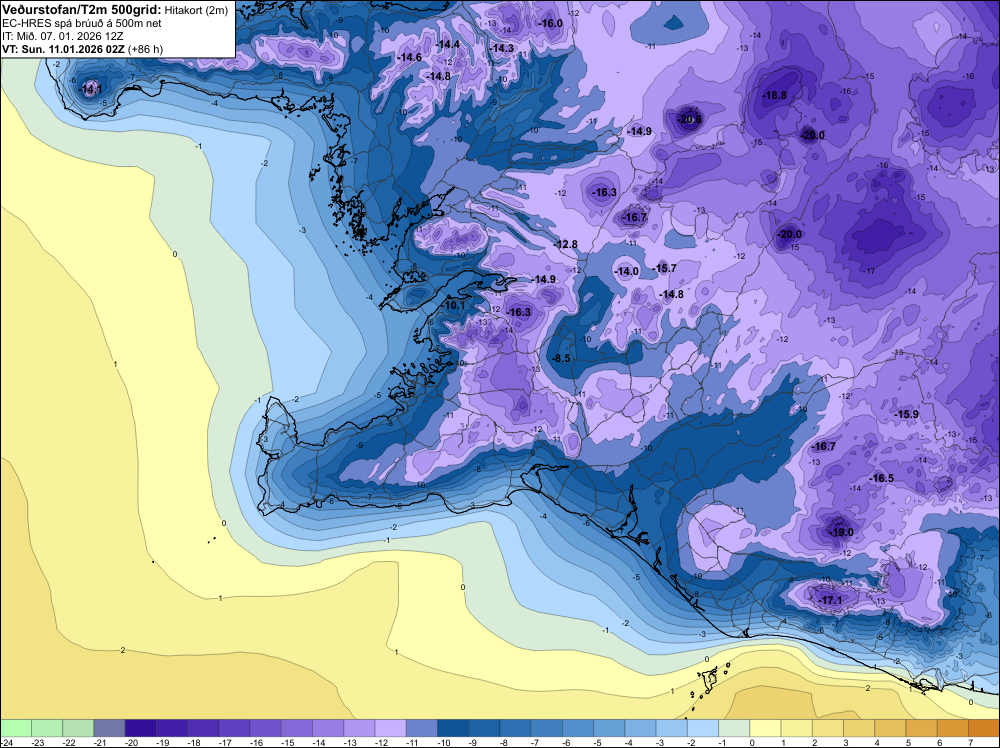
Task: Click the -16.5 temperature label
Action: click(881, 479)
